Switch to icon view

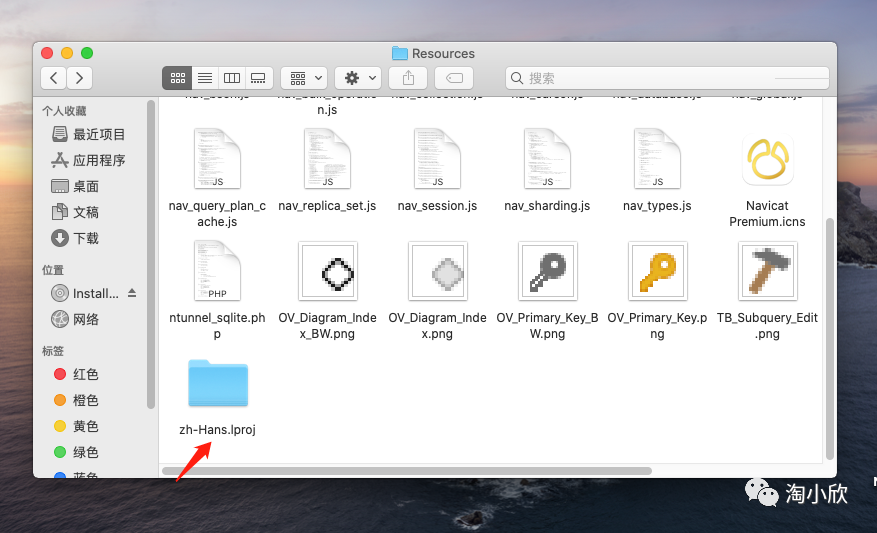tap(177, 78)
